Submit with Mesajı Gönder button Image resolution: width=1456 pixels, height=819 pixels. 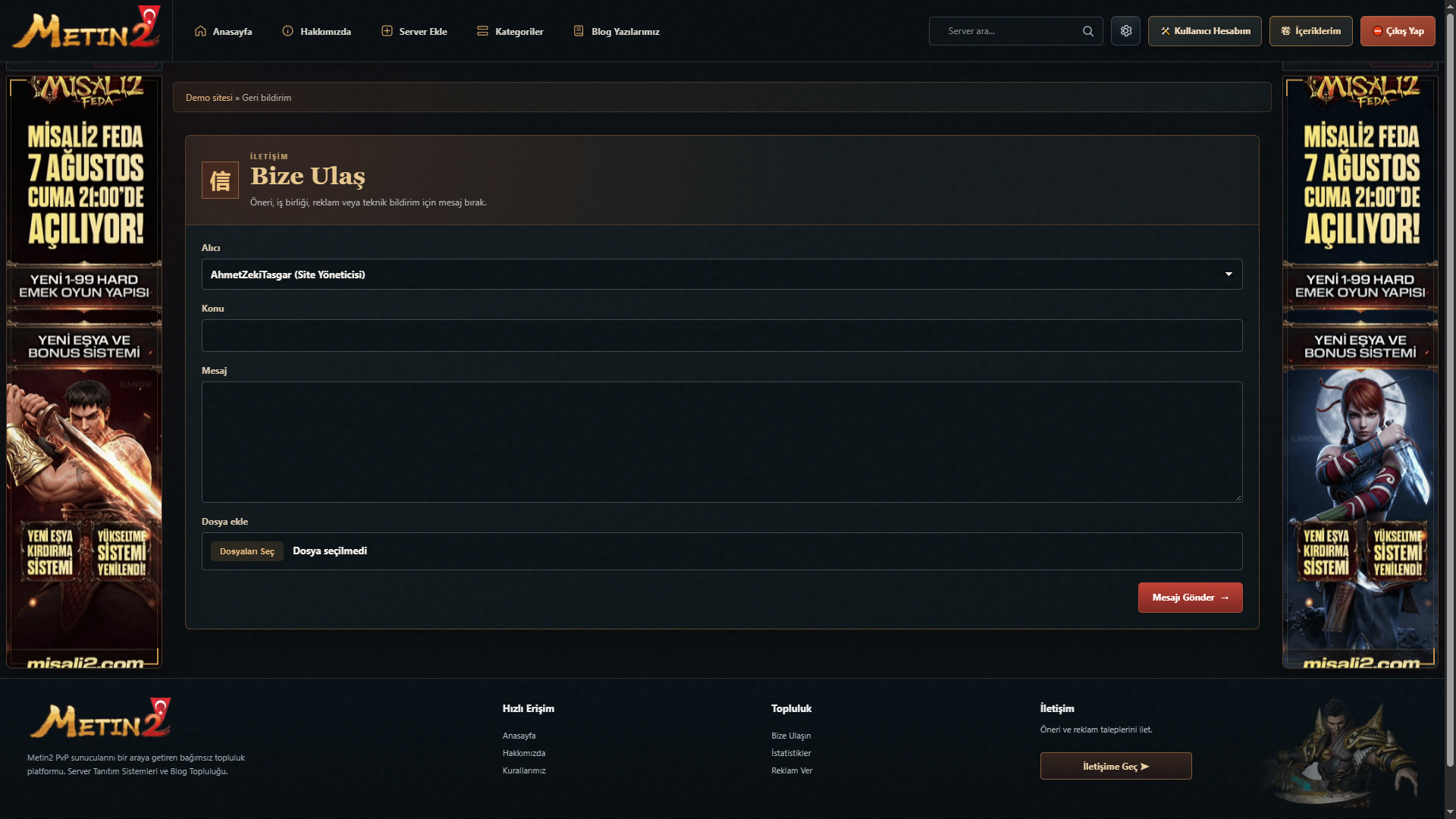coord(1191,598)
